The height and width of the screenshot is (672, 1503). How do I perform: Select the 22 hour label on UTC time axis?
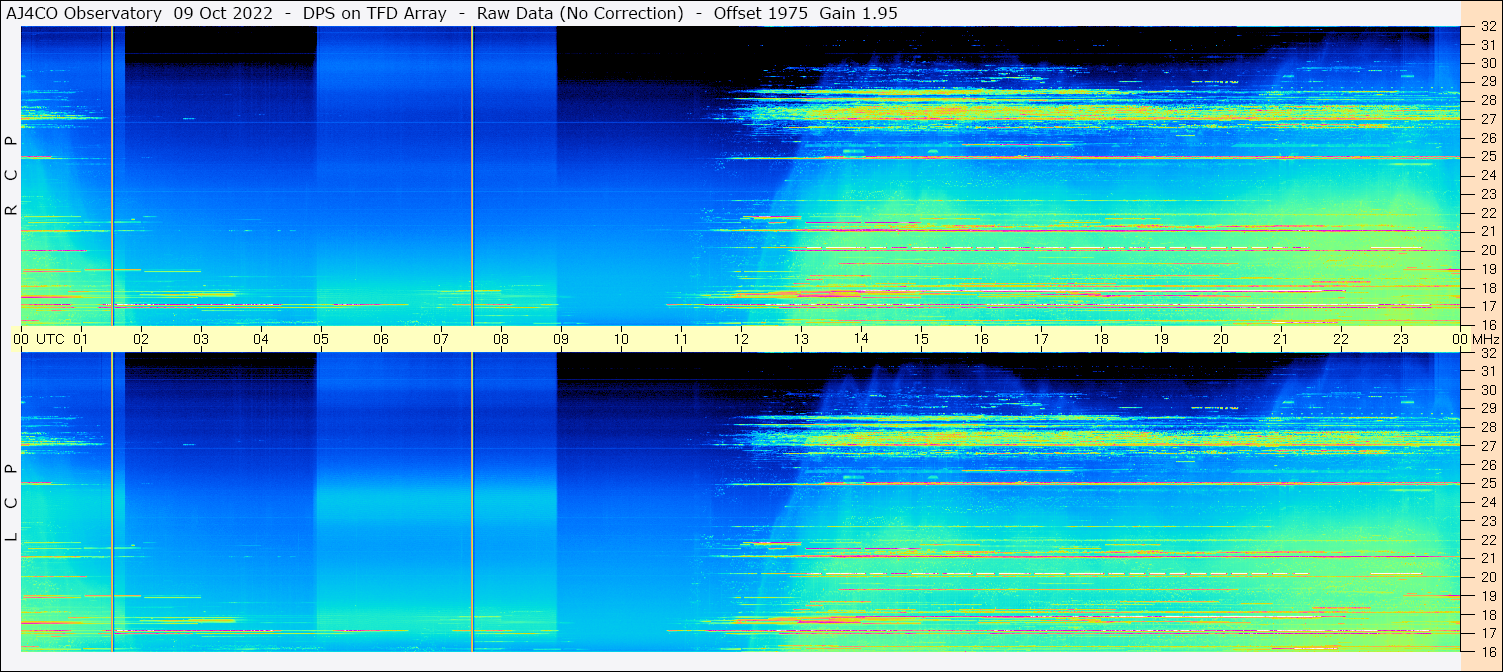click(1341, 339)
